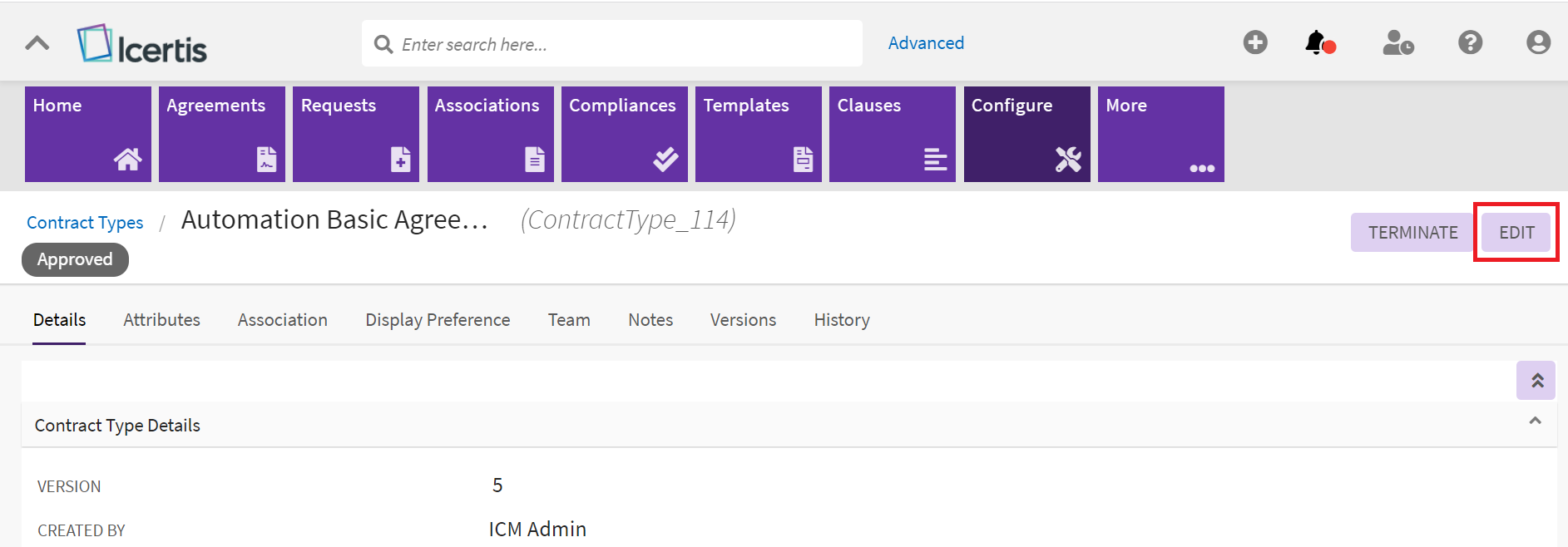Open the user profile icon

1538,42
